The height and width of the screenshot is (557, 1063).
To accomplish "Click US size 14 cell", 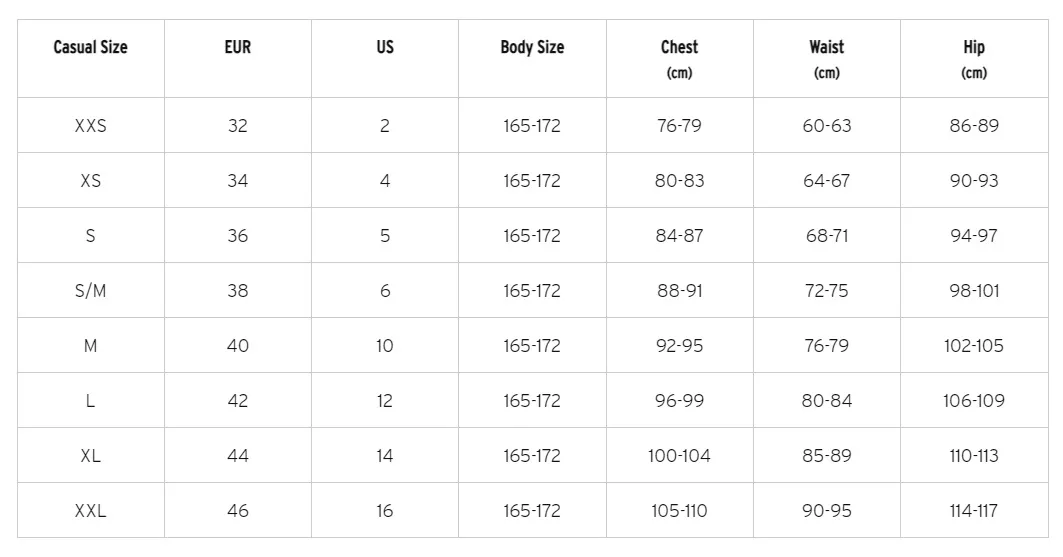I will tap(385, 456).
